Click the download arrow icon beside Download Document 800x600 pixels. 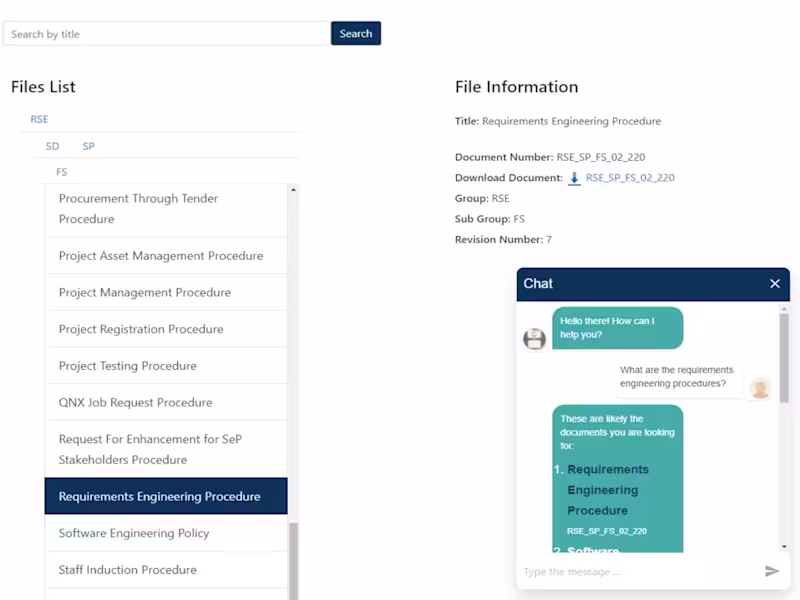(574, 178)
